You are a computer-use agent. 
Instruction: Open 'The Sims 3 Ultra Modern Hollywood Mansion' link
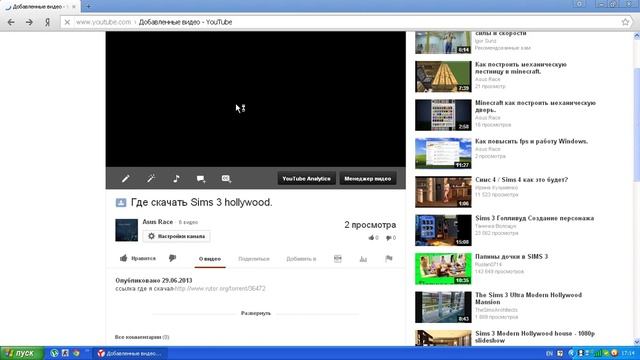pyautogui.click(x=528, y=298)
